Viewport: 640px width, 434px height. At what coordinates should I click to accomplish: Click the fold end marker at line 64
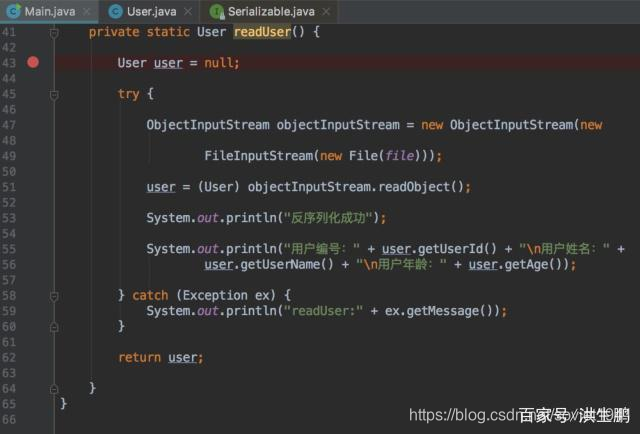54,389
